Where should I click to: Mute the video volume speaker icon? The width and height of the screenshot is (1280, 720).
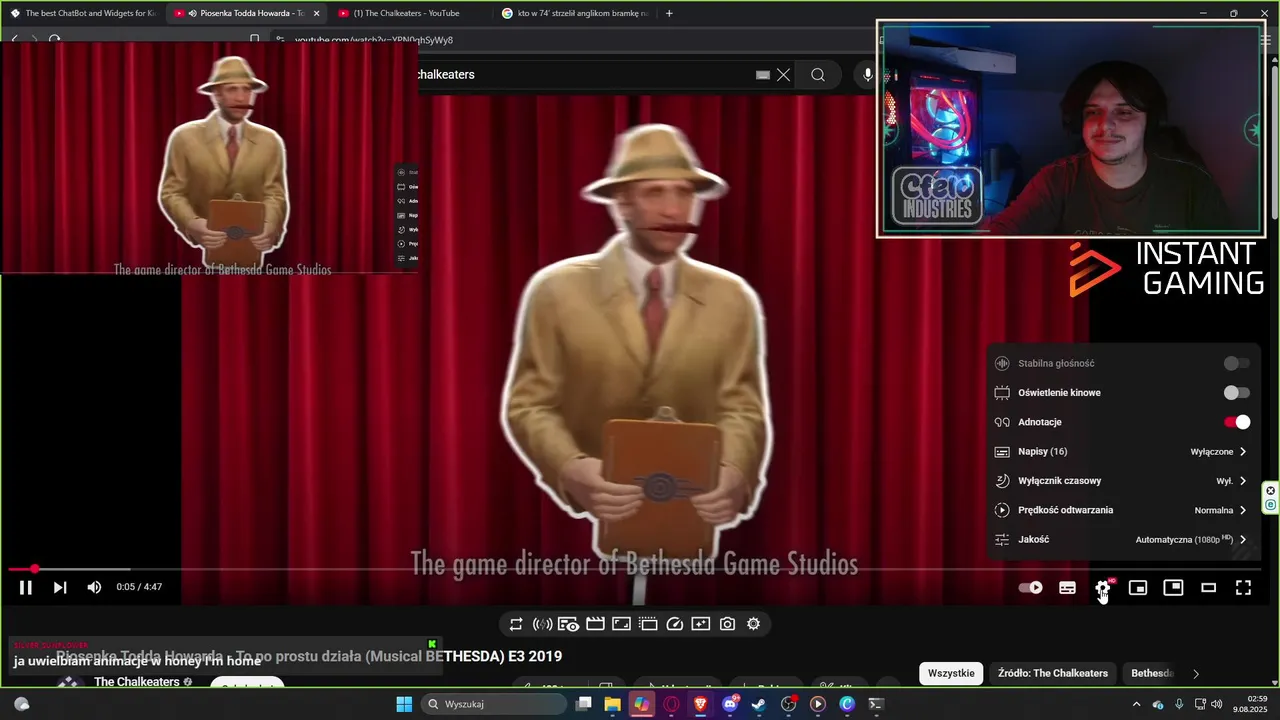click(x=94, y=588)
